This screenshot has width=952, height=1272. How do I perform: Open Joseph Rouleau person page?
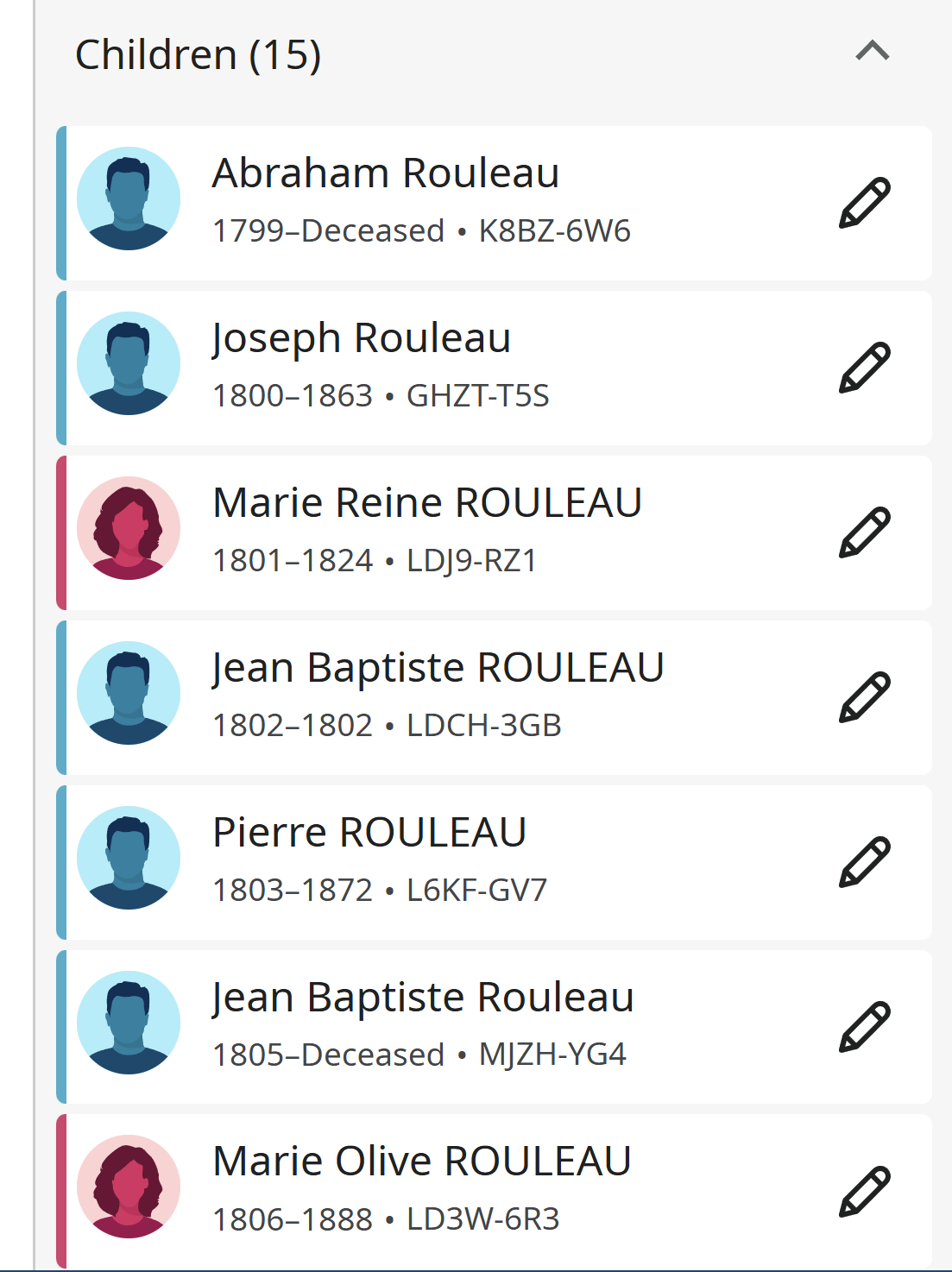point(362,339)
